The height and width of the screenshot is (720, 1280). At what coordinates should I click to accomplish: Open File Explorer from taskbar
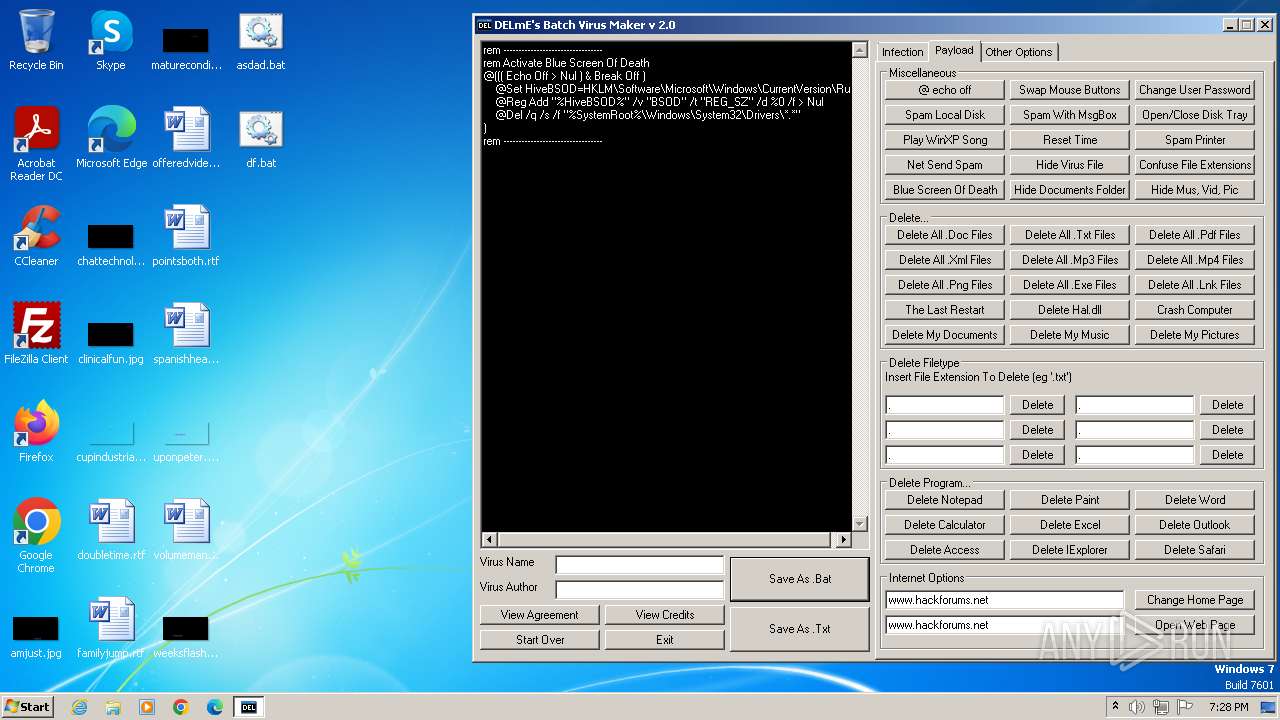tap(113, 707)
